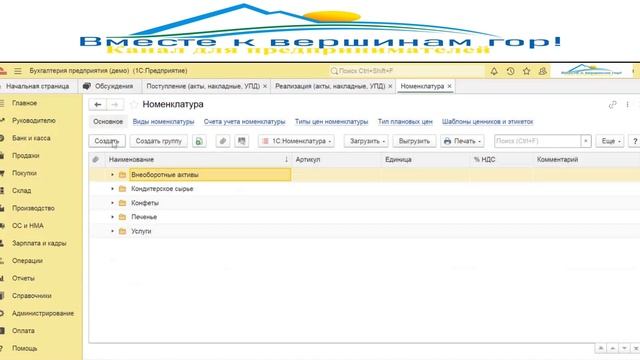Viewport: 640px width, 360px height.
Task: Open the main hamburger menu
Action: tap(18, 71)
